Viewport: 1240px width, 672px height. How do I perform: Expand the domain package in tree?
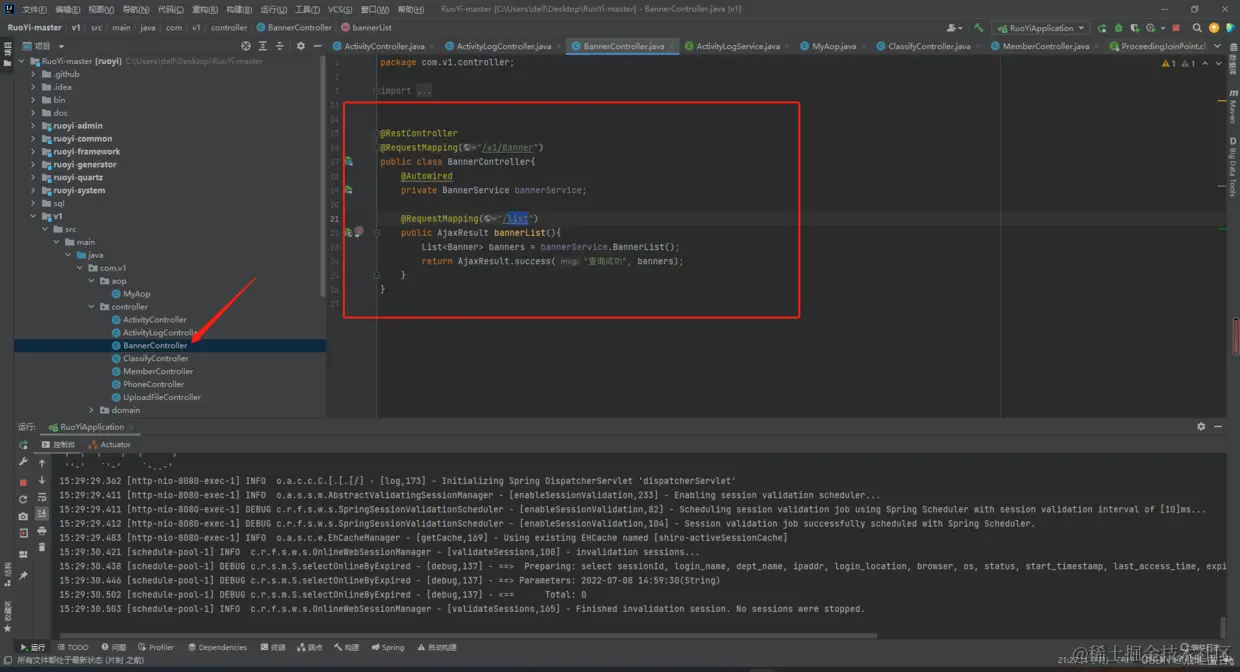pos(91,410)
